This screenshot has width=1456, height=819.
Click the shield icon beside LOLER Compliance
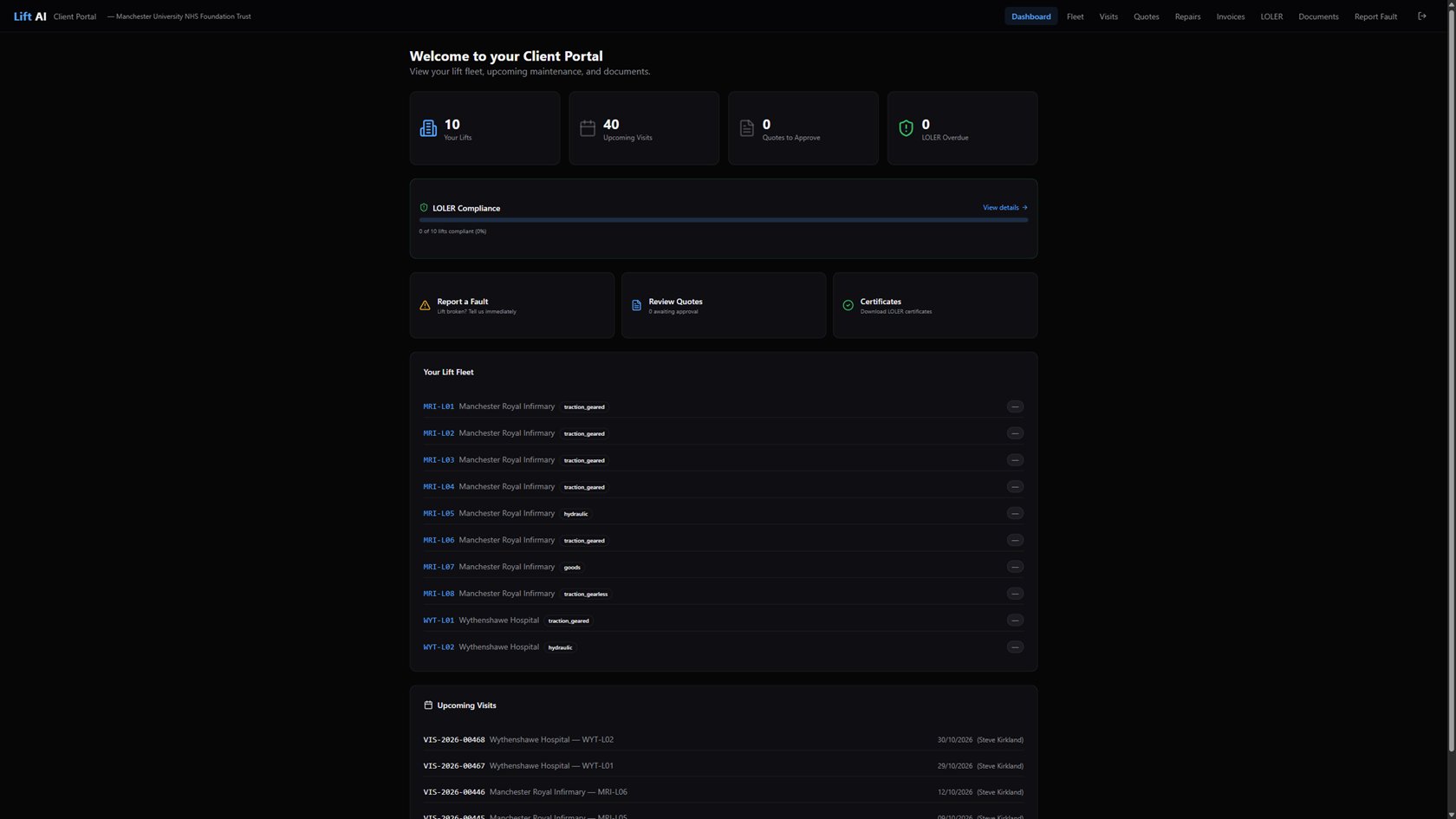pyautogui.click(x=424, y=208)
